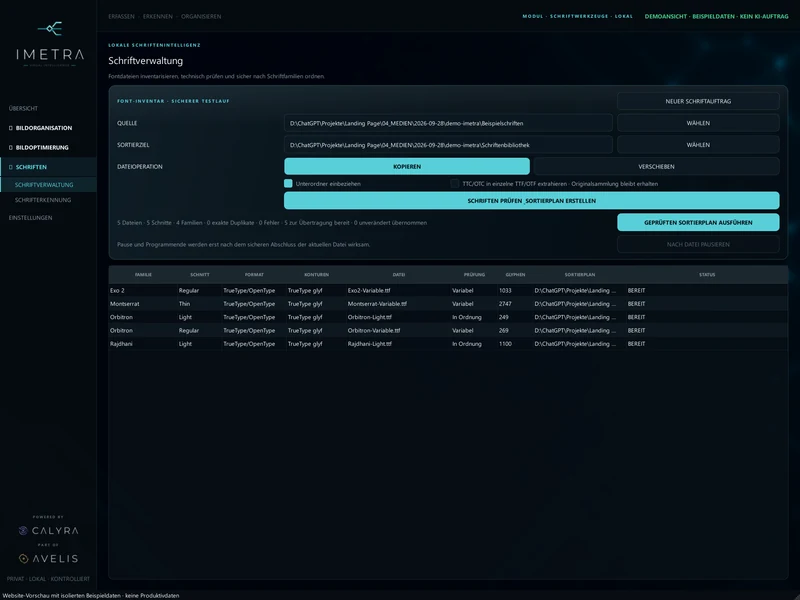Click the FAMILIE column header
Viewport: 800px width, 600px height.
point(143,274)
